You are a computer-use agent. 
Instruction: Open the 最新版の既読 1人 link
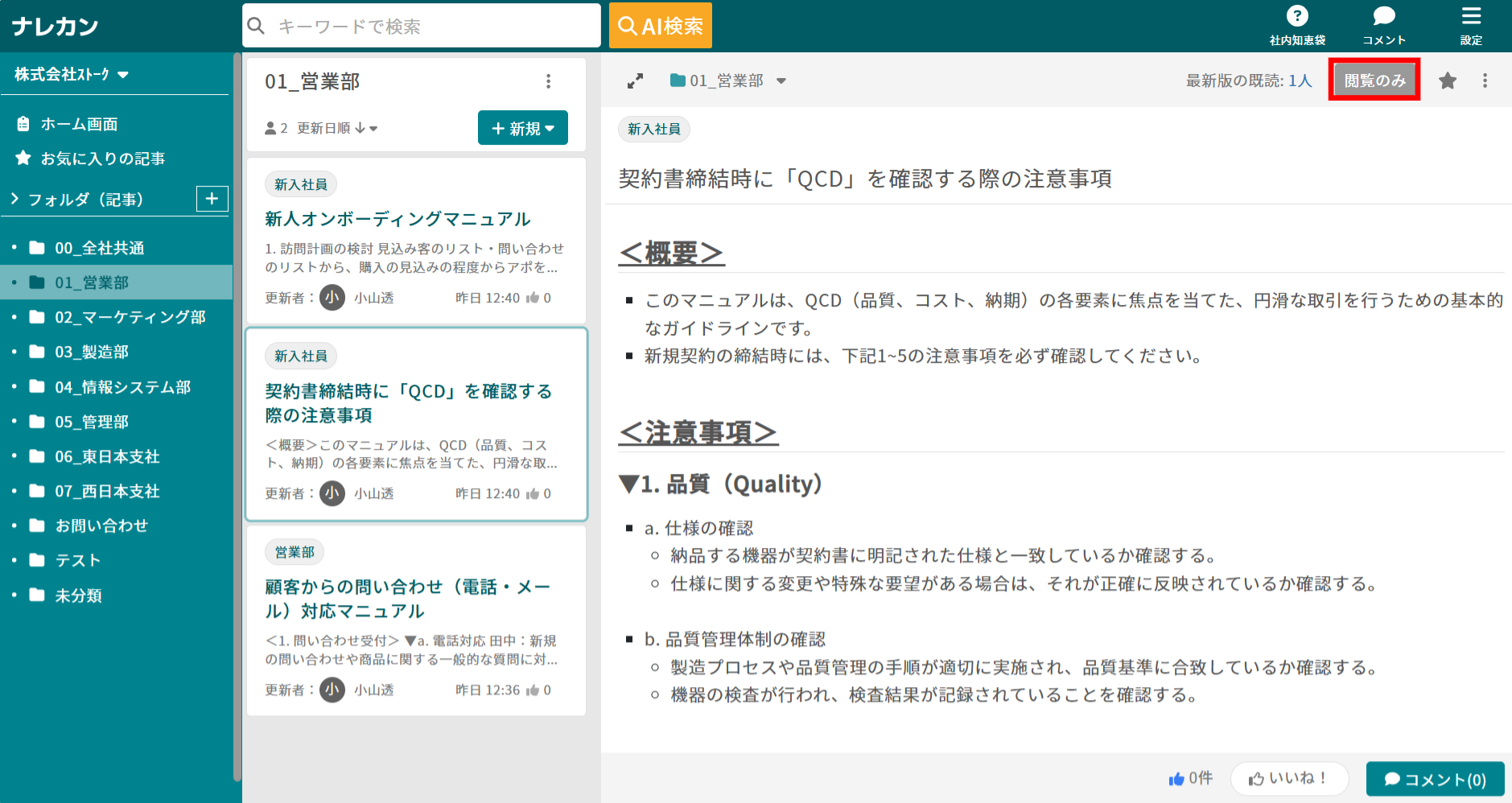(1299, 80)
